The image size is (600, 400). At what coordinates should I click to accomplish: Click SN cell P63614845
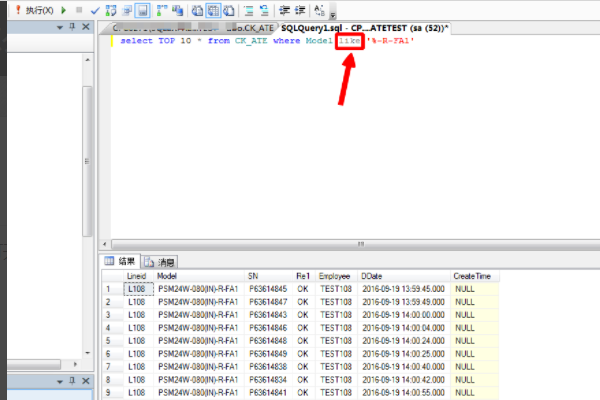[x=269, y=289]
